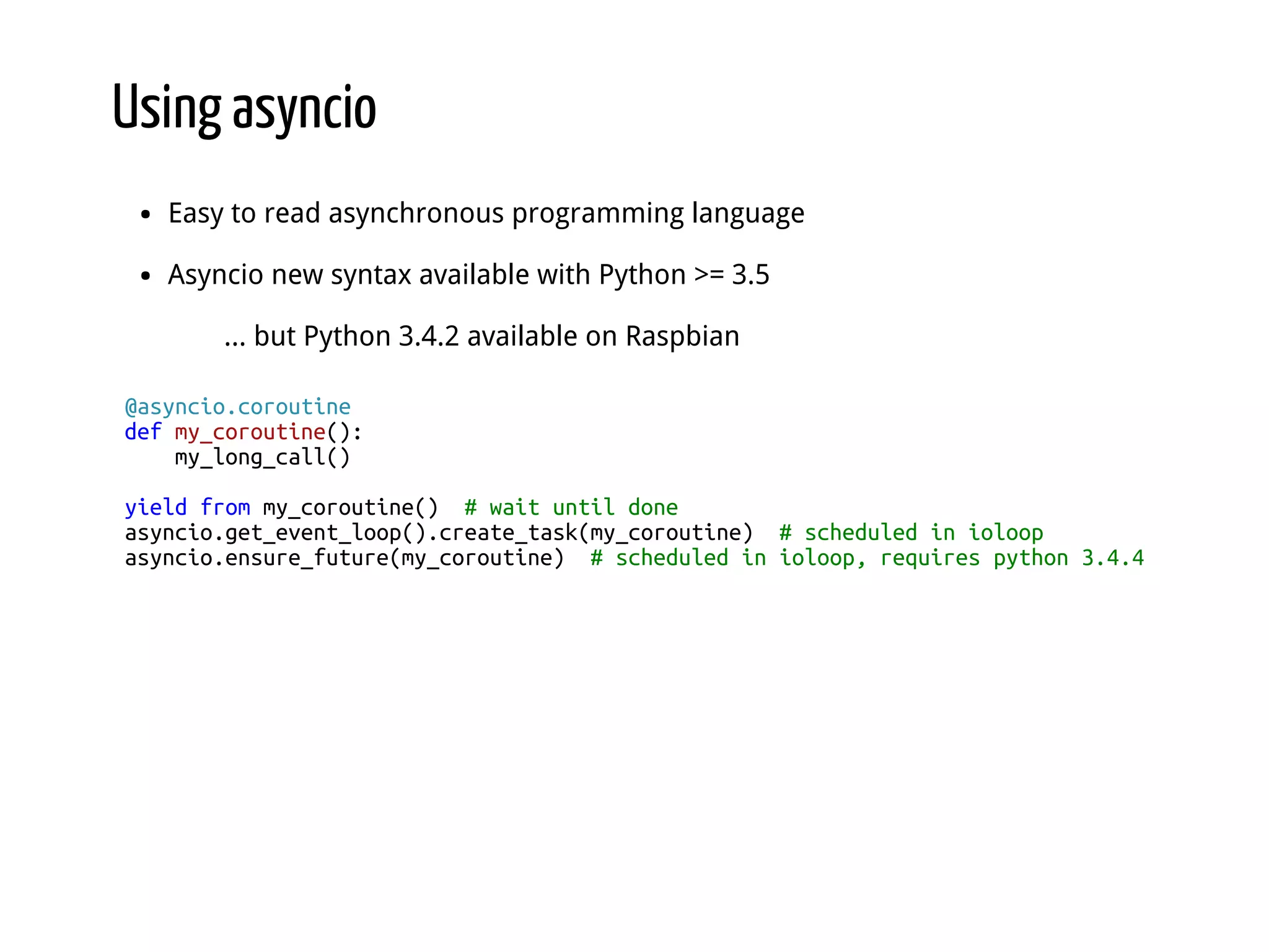
Task: Click comment '# scheduled in ioloop, requires python 3.4.4'
Action: pos(867,558)
